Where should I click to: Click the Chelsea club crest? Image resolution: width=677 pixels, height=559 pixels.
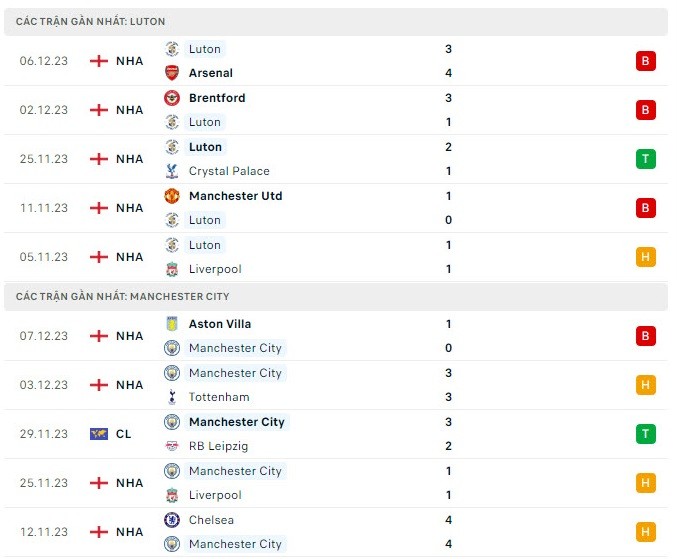pyautogui.click(x=172, y=520)
